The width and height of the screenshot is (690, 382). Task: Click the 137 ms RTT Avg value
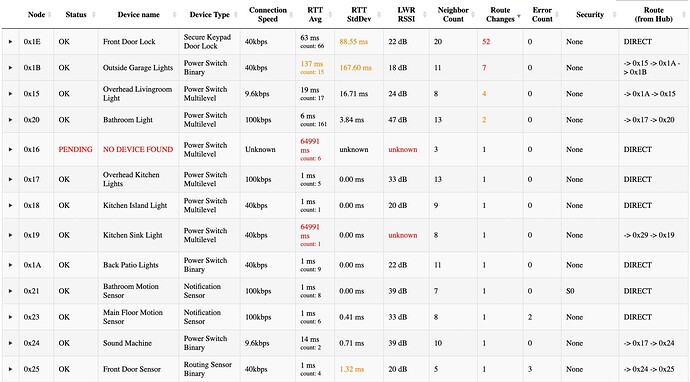(x=312, y=64)
